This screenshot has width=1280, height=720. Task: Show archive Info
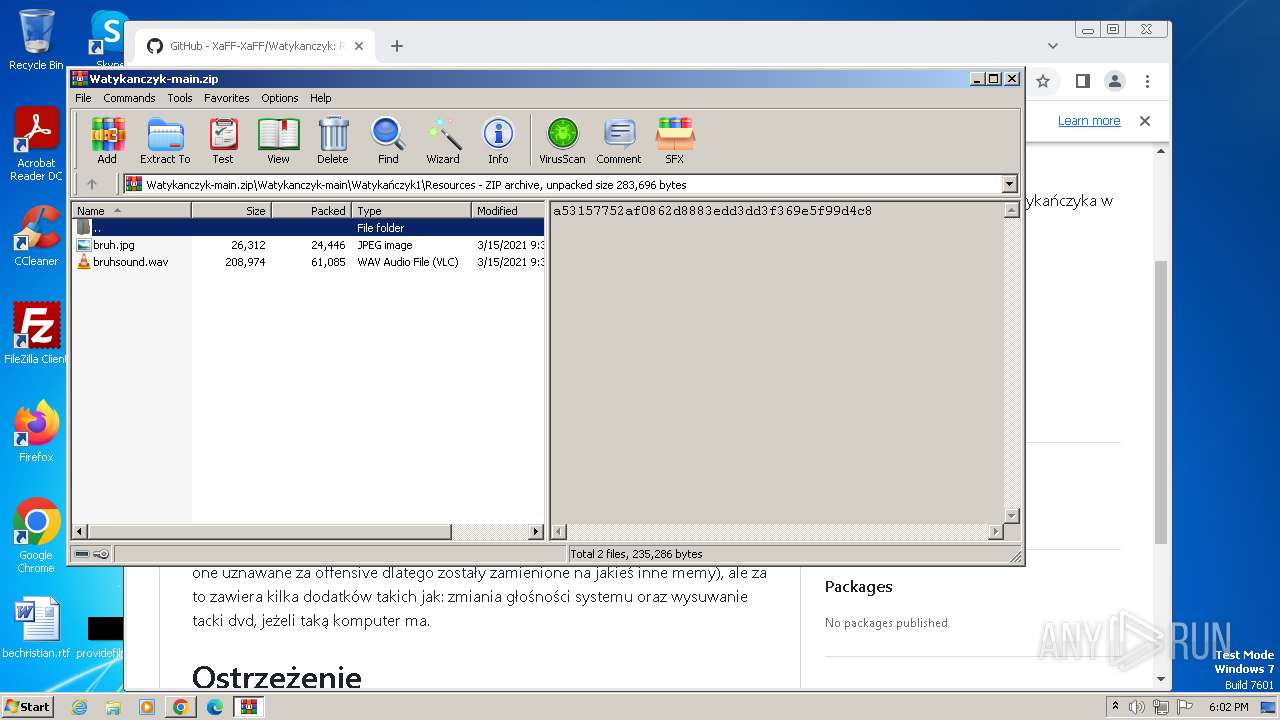coord(498,140)
